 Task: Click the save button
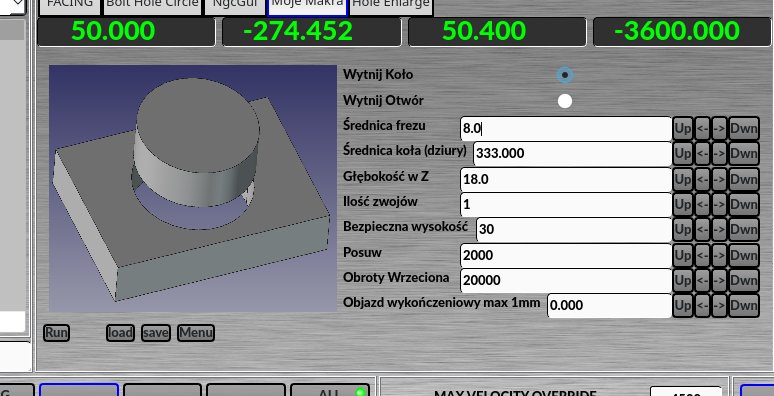[x=155, y=333]
